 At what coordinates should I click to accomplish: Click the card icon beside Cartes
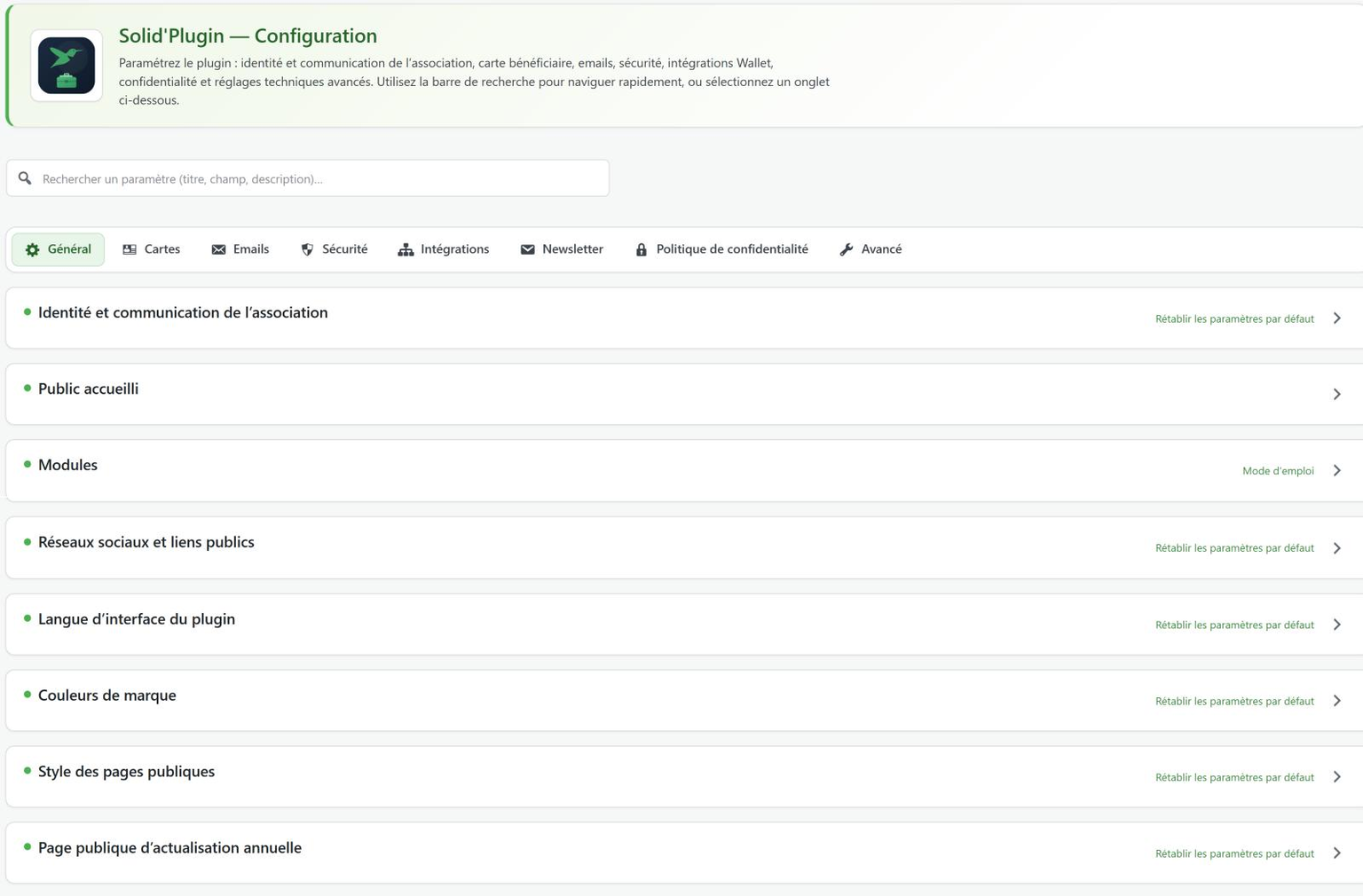coord(130,249)
